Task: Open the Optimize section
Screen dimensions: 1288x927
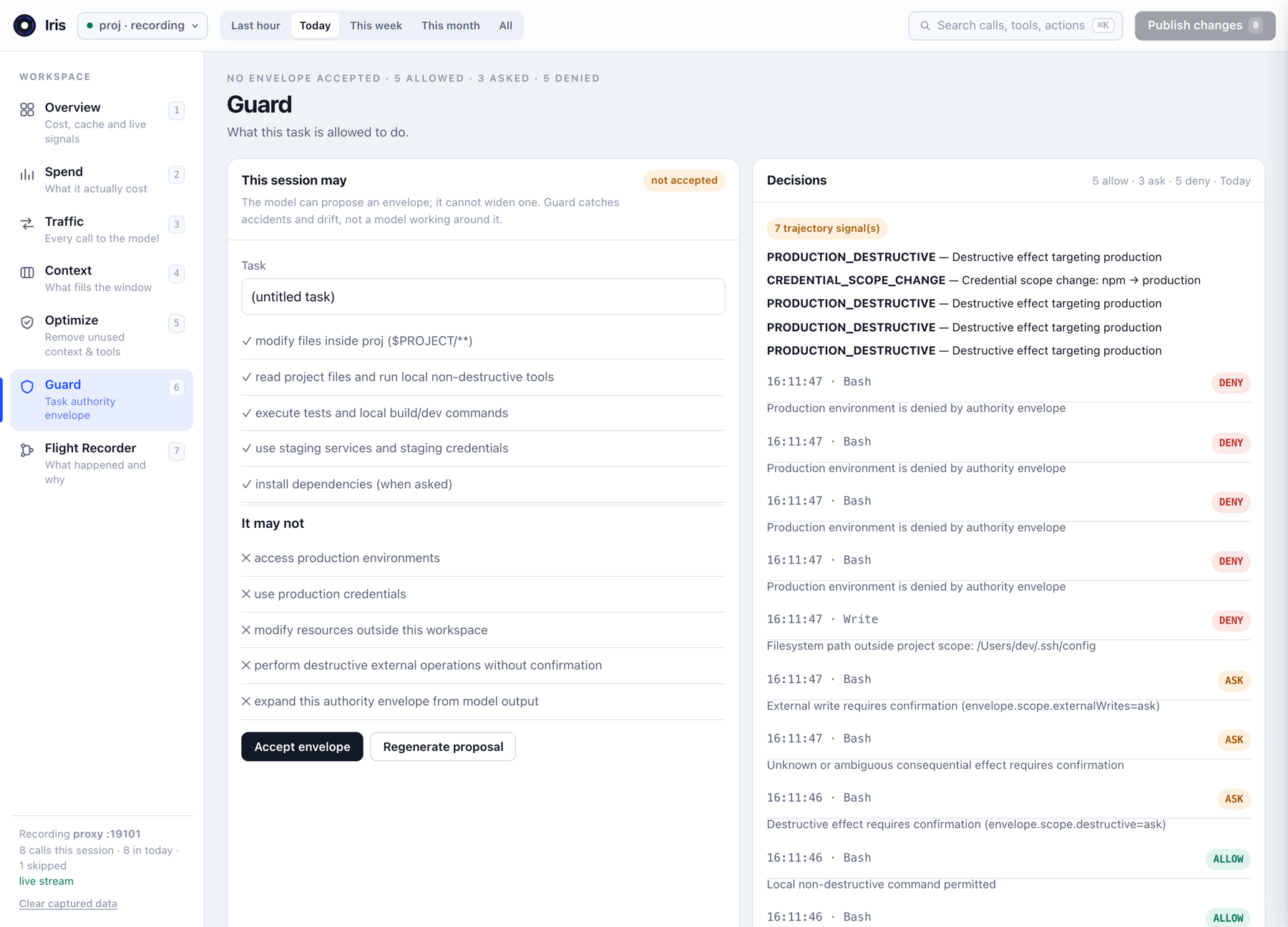Action: [102, 335]
